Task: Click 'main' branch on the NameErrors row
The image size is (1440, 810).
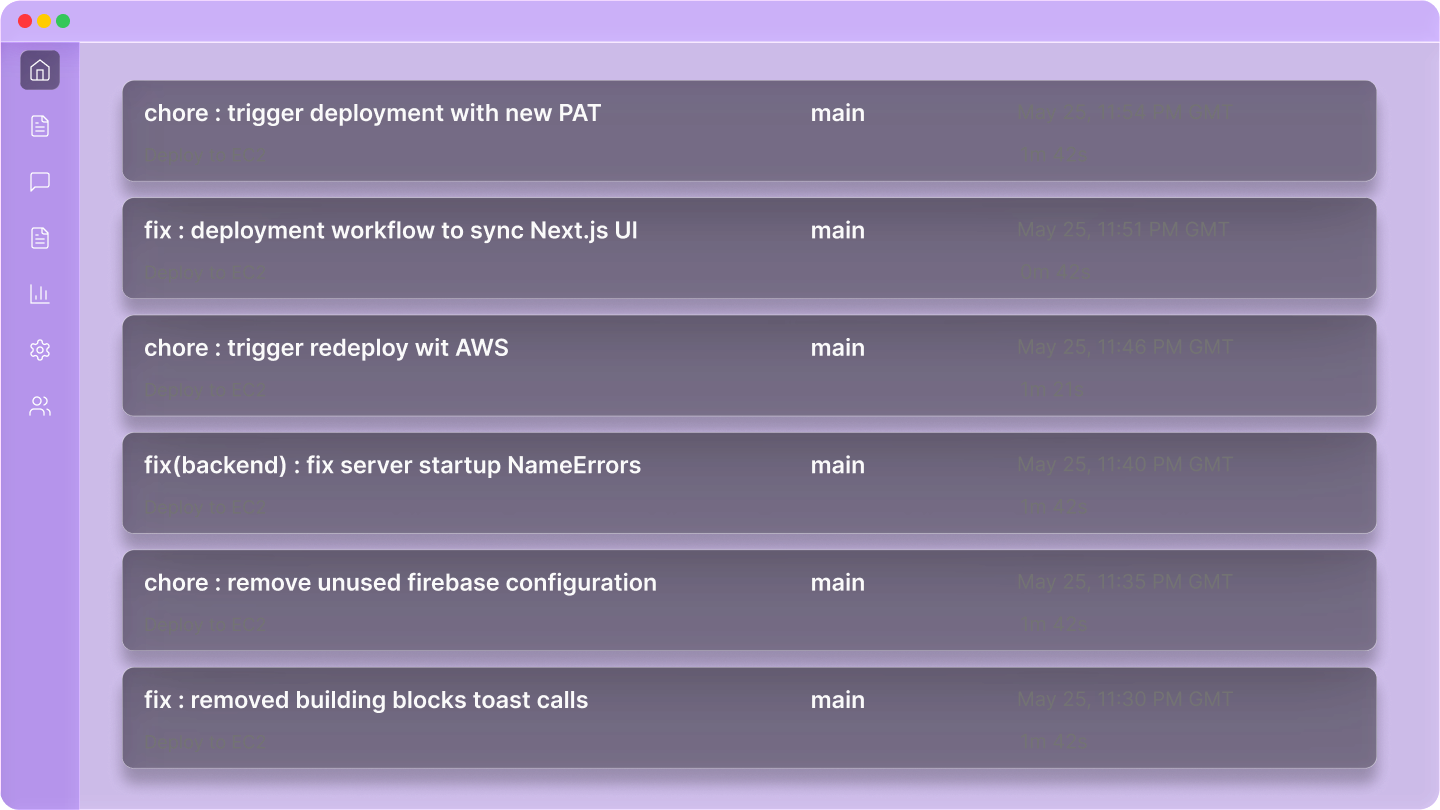Action: [838, 466]
